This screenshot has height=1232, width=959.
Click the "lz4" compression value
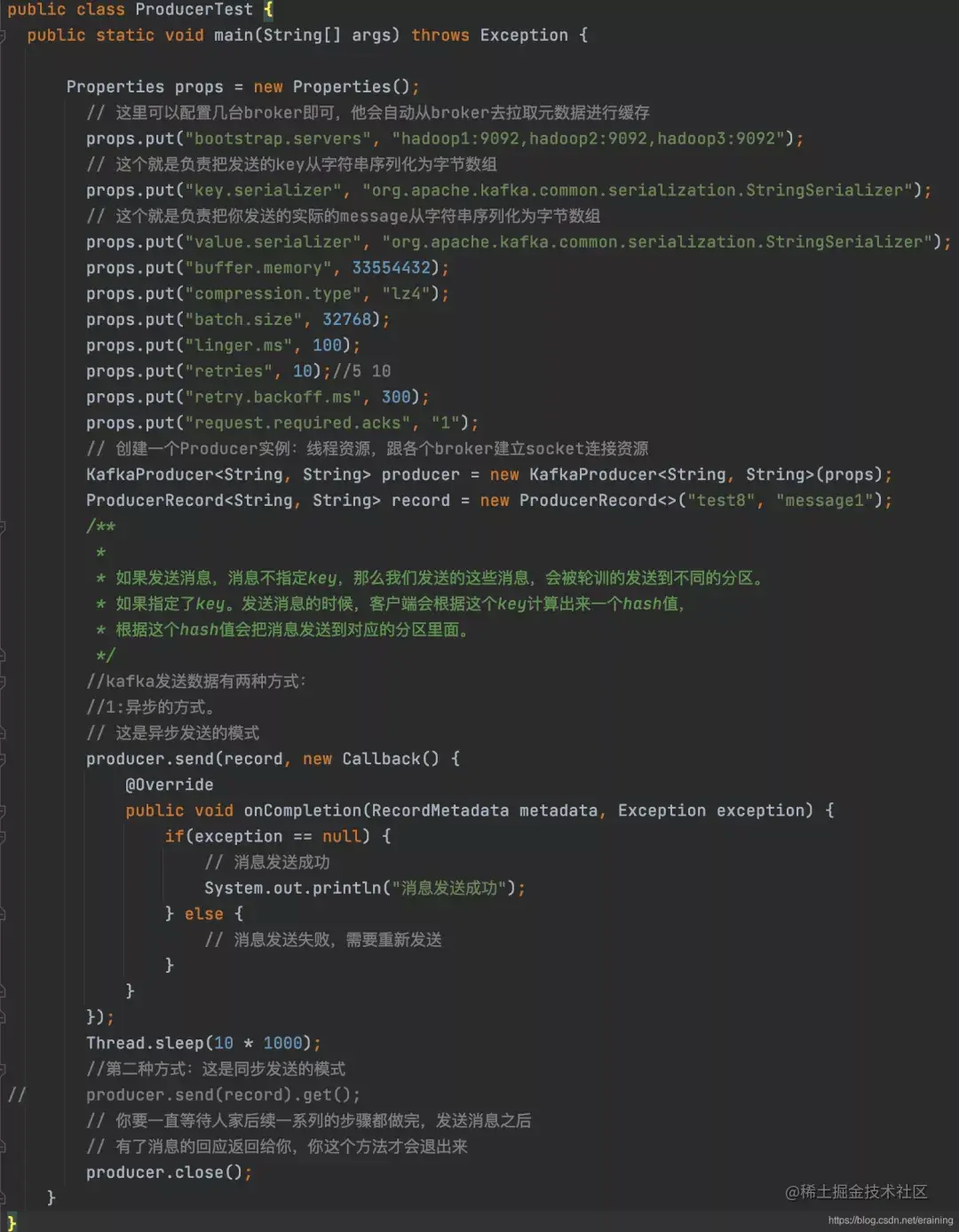(x=411, y=294)
